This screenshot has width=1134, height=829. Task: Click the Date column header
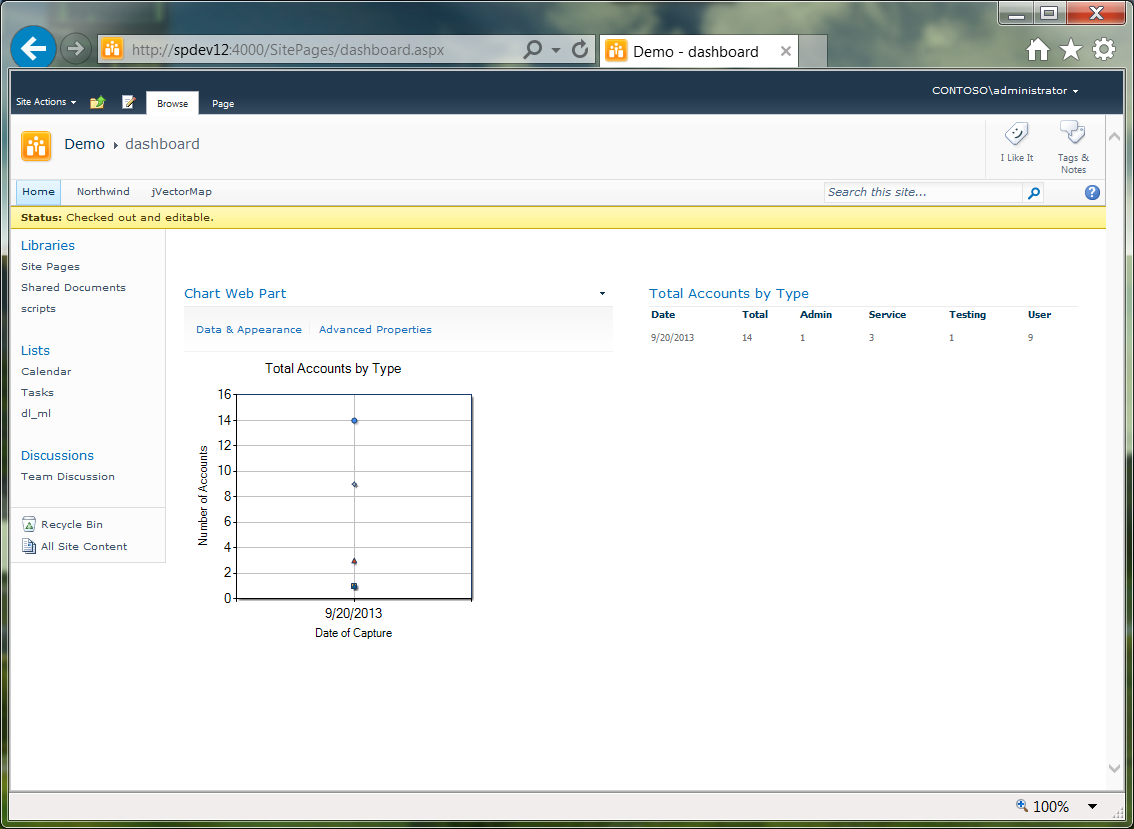click(663, 315)
